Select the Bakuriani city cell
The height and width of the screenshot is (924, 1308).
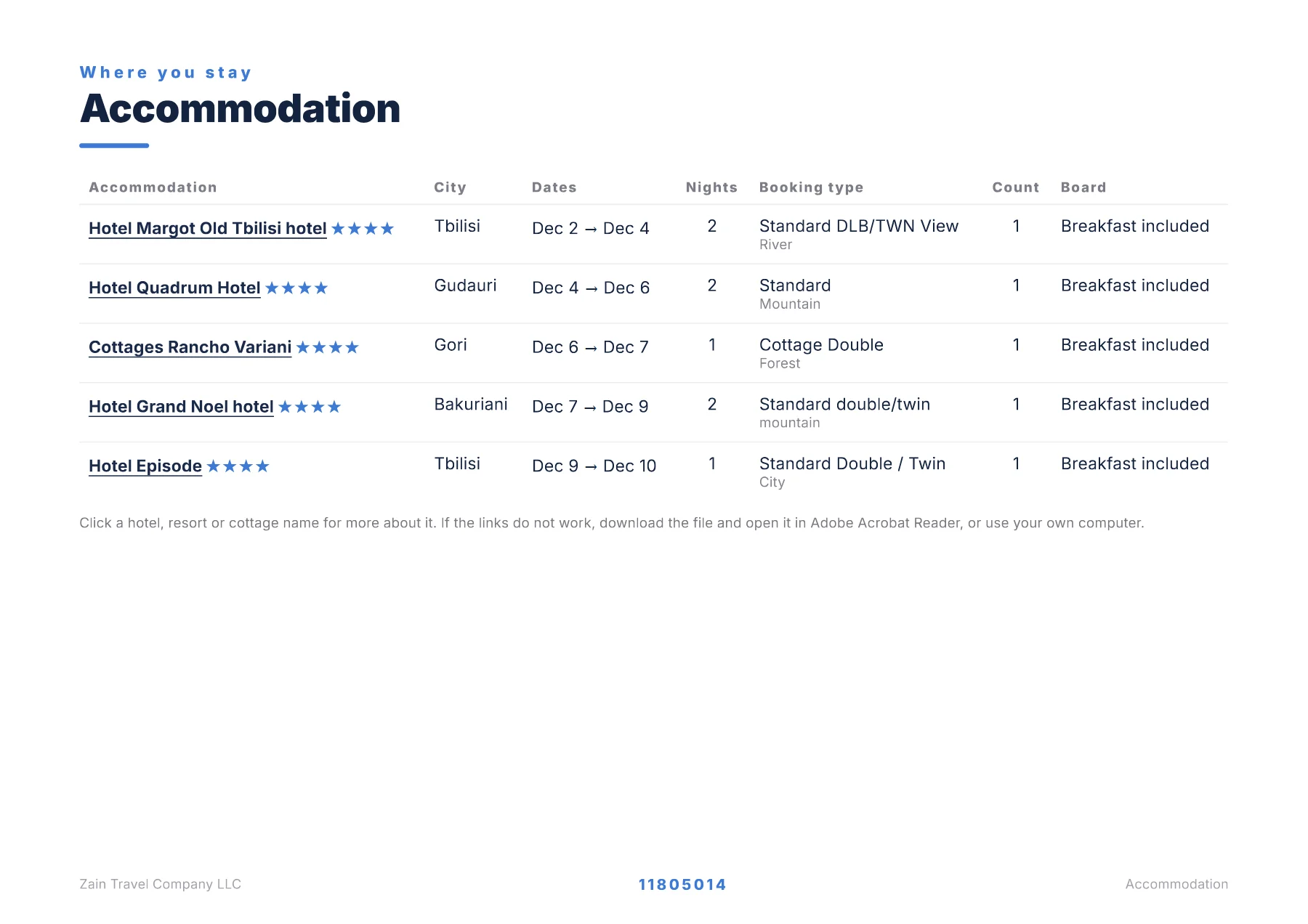[x=471, y=404]
